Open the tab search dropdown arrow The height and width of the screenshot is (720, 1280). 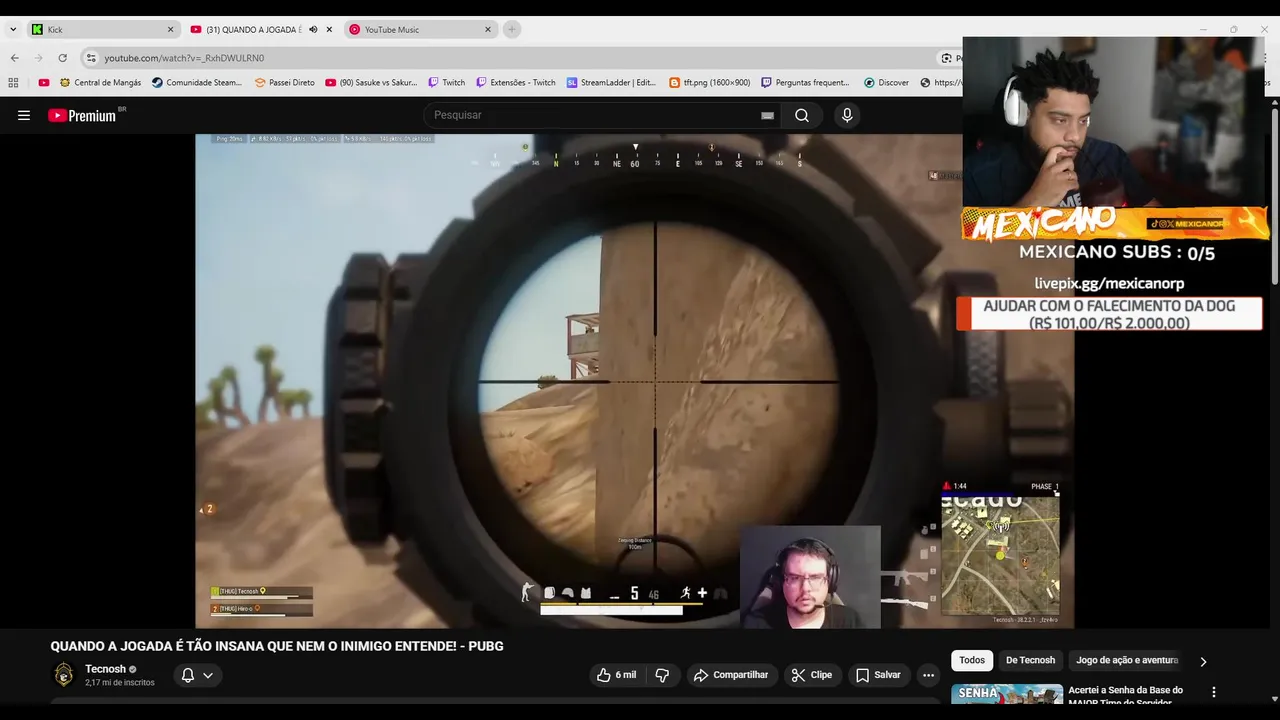click(x=13, y=29)
